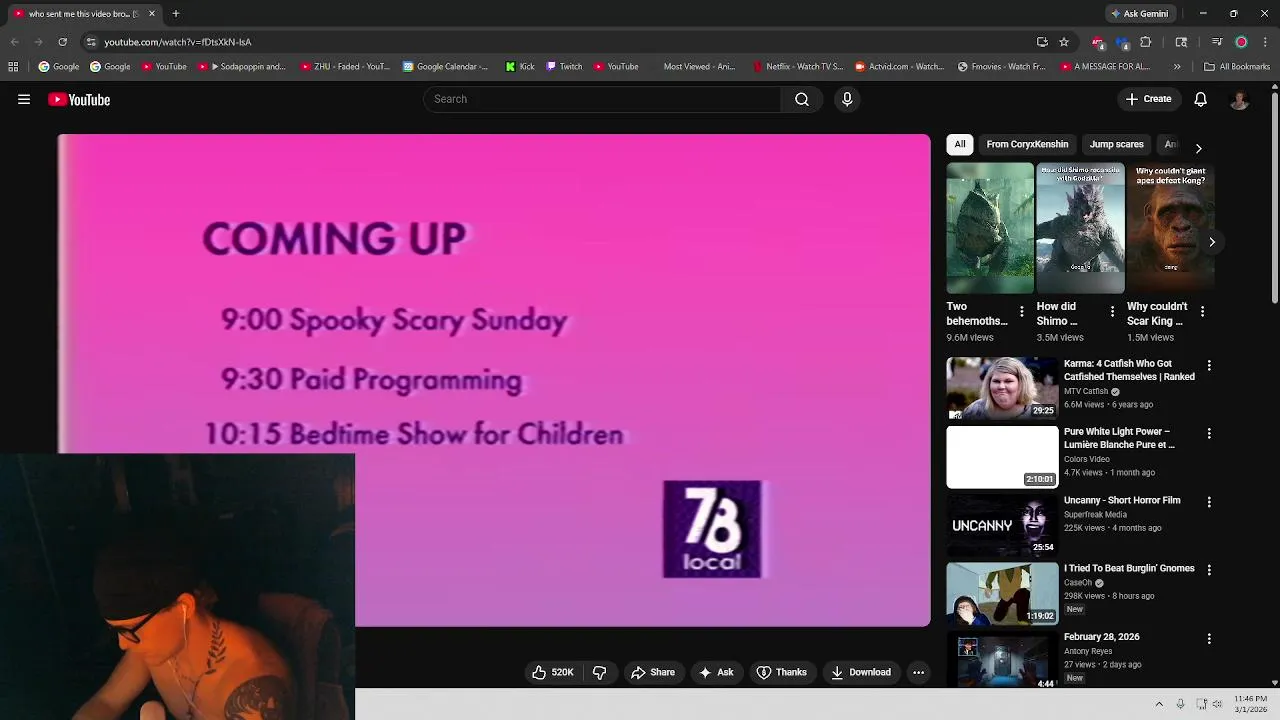Show more filter chips with the right arrow
The height and width of the screenshot is (720, 1280).
1198,148
